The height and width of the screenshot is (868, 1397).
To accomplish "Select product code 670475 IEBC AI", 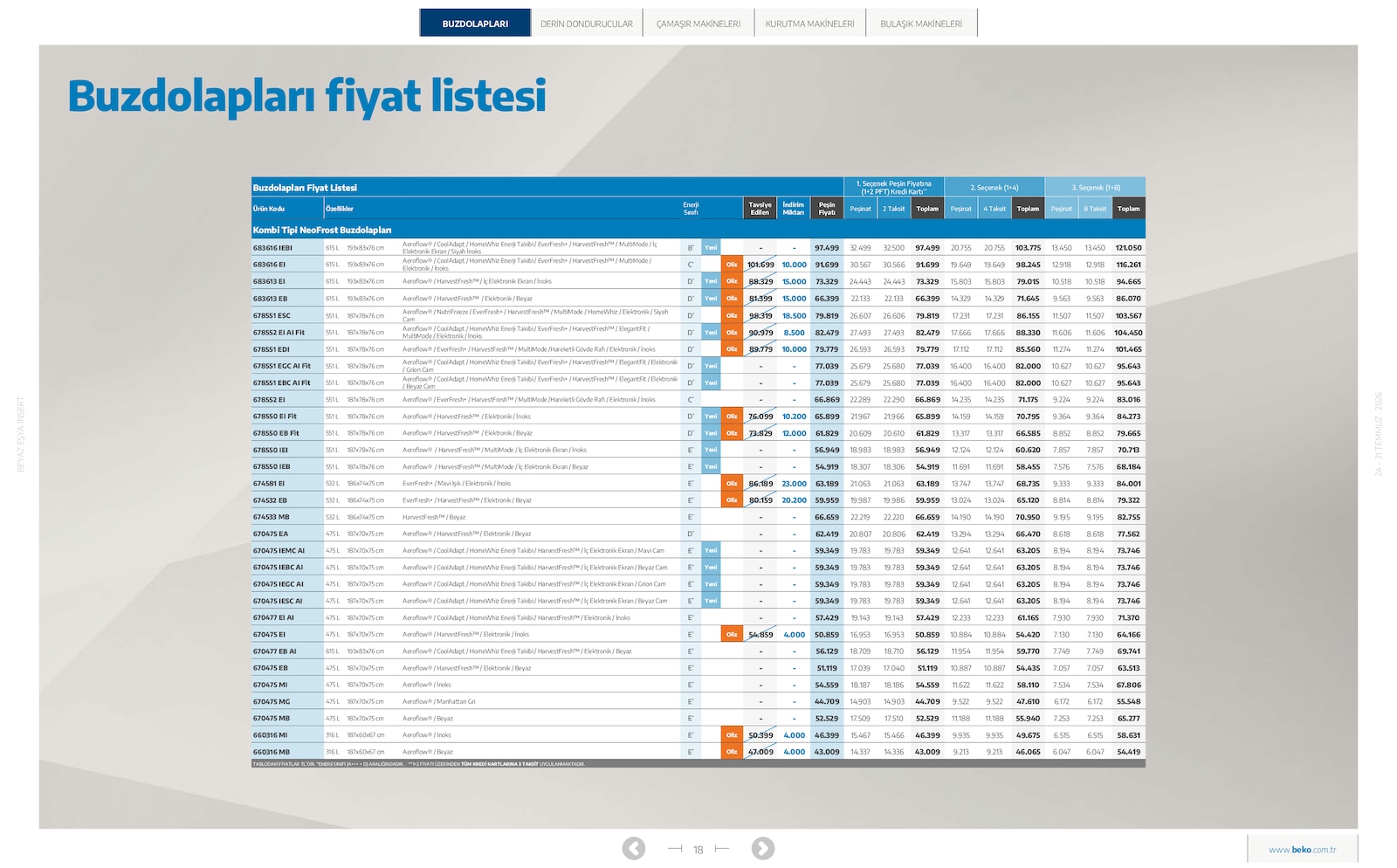I will coord(279,568).
